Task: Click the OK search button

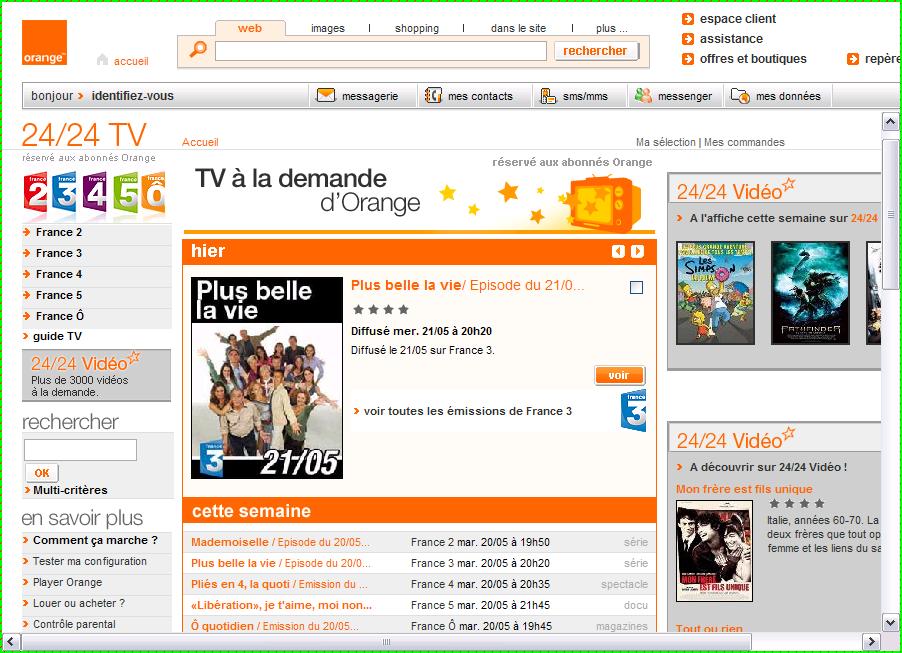Action: 42,473
